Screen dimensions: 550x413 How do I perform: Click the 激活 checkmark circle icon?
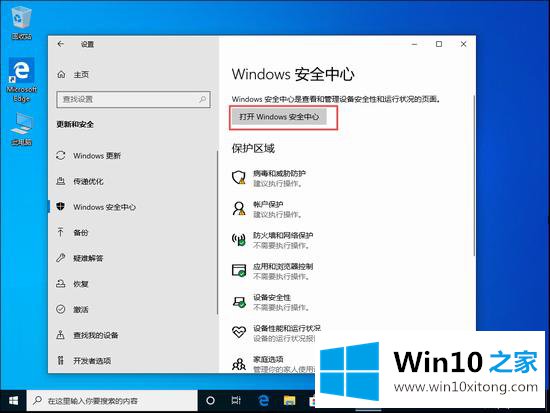tap(61, 309)
